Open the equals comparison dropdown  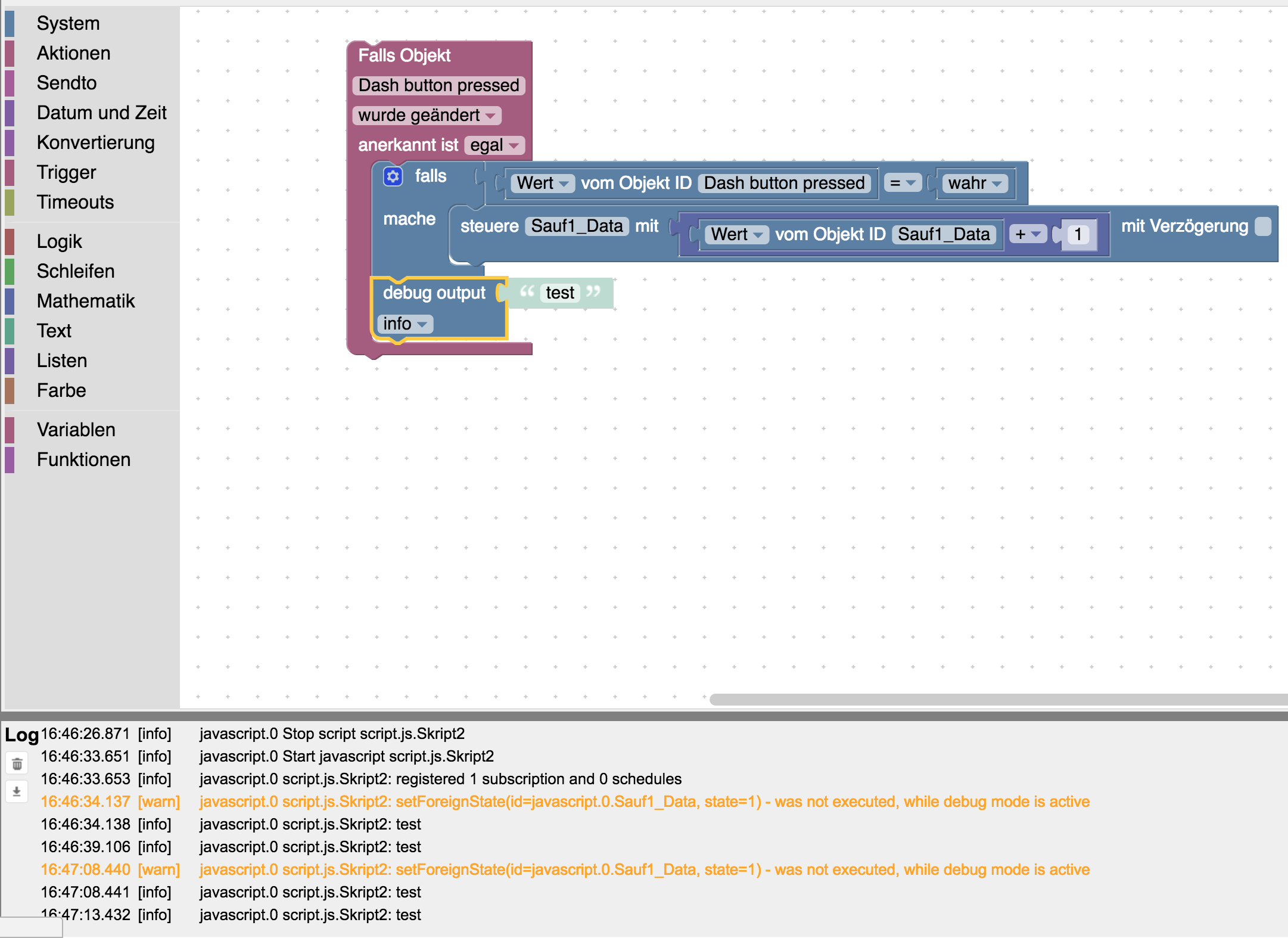[902, 183]
